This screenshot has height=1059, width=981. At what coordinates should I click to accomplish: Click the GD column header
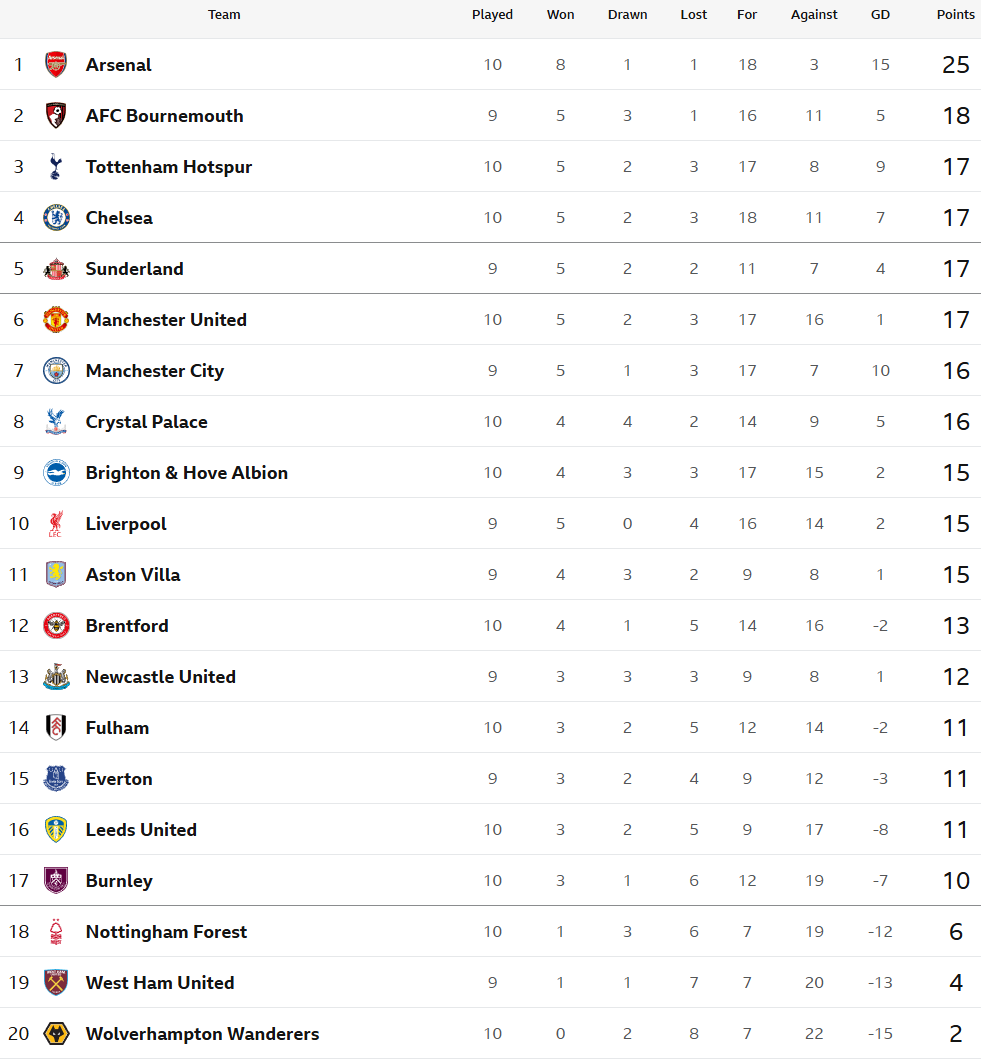880,15
